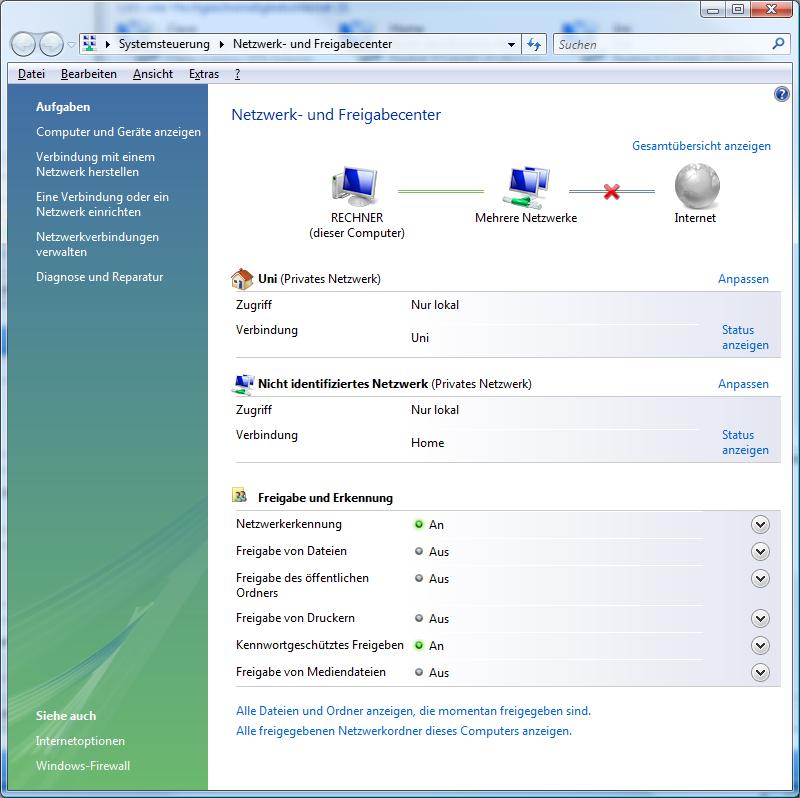Click Systemsteuerung in the breadcrumb

click(x=164, y=44)
